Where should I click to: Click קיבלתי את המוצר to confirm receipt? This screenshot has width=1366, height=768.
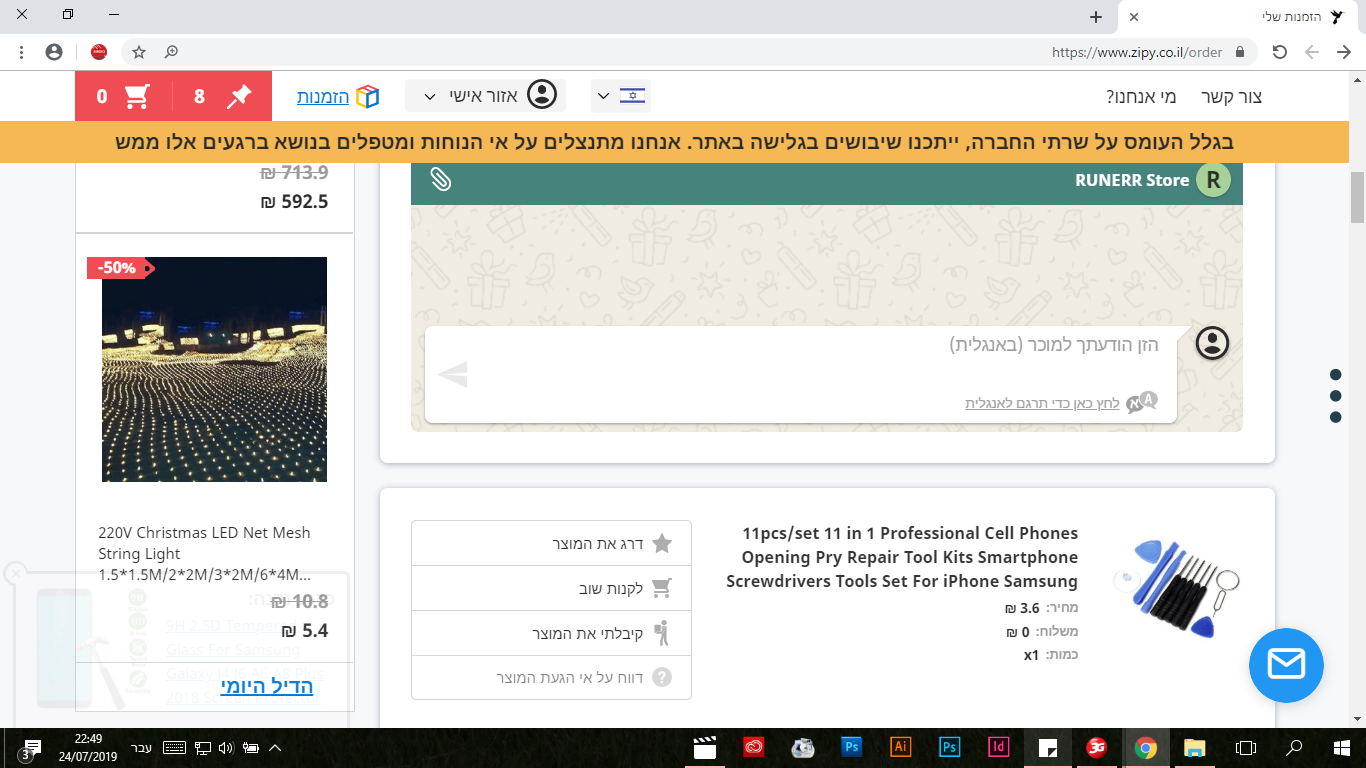click(x=551, y=633)
